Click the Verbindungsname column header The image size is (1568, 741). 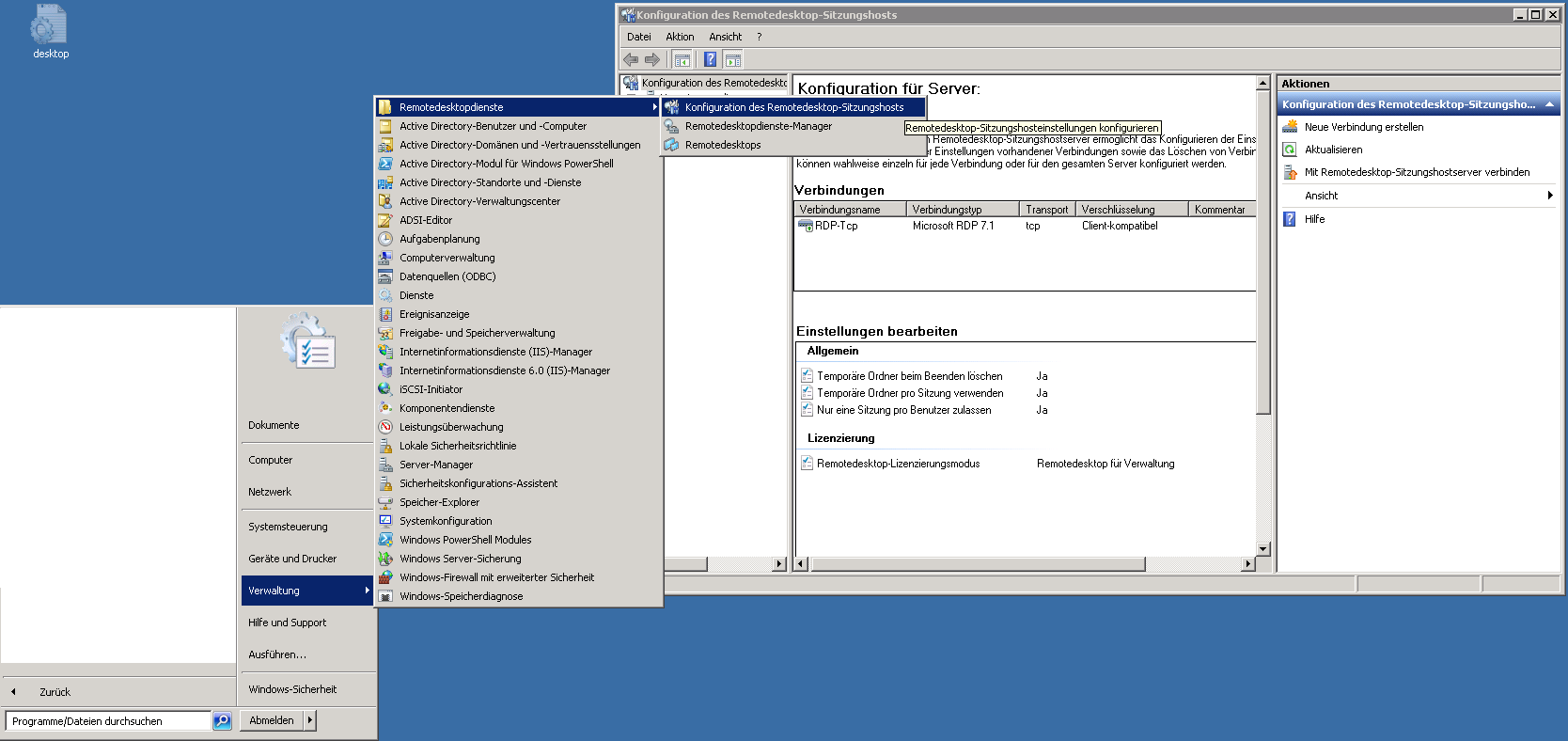[x=850, y=210]
